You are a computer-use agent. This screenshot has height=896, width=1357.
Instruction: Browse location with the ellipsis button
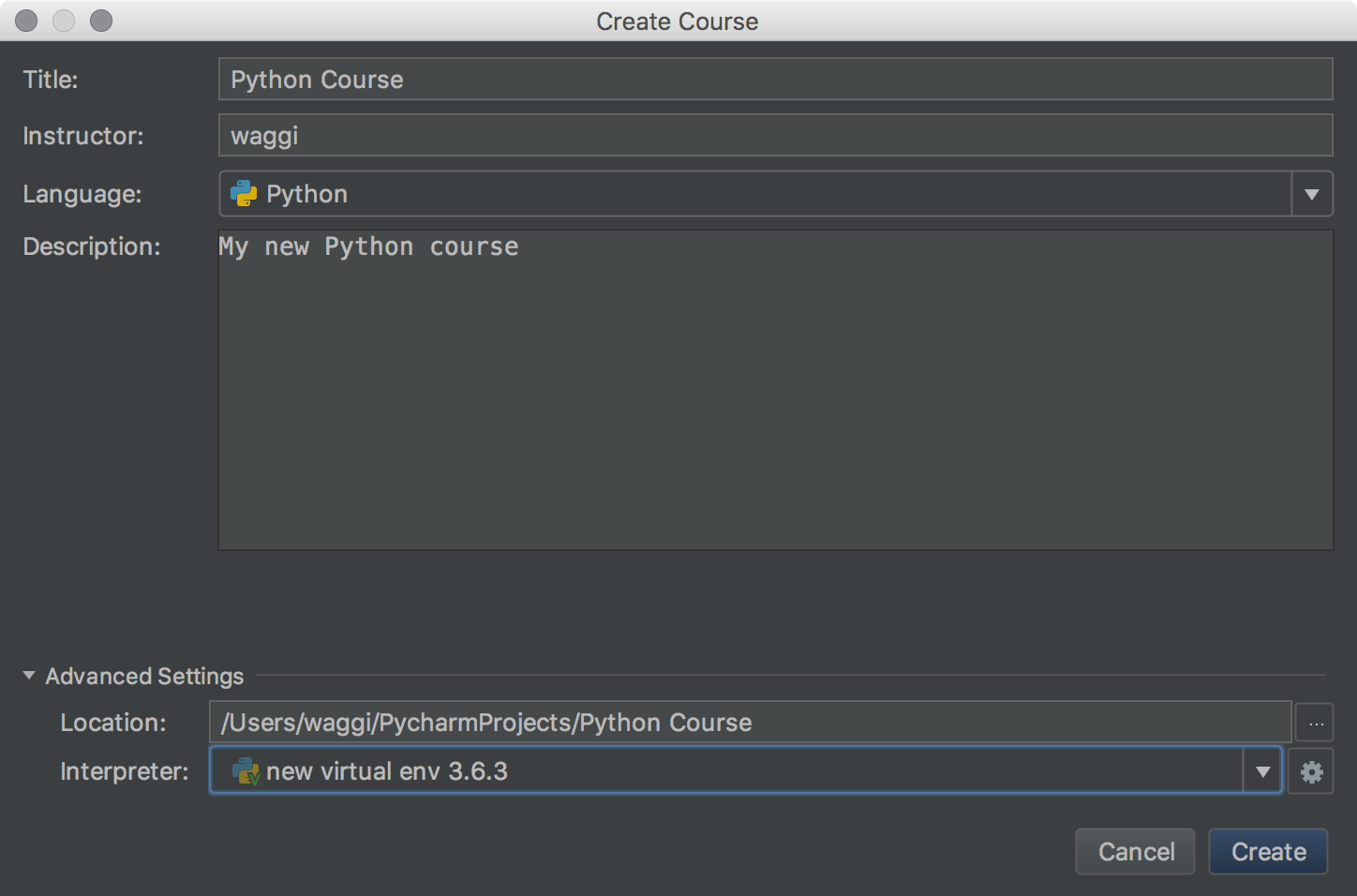point(1315,723)
